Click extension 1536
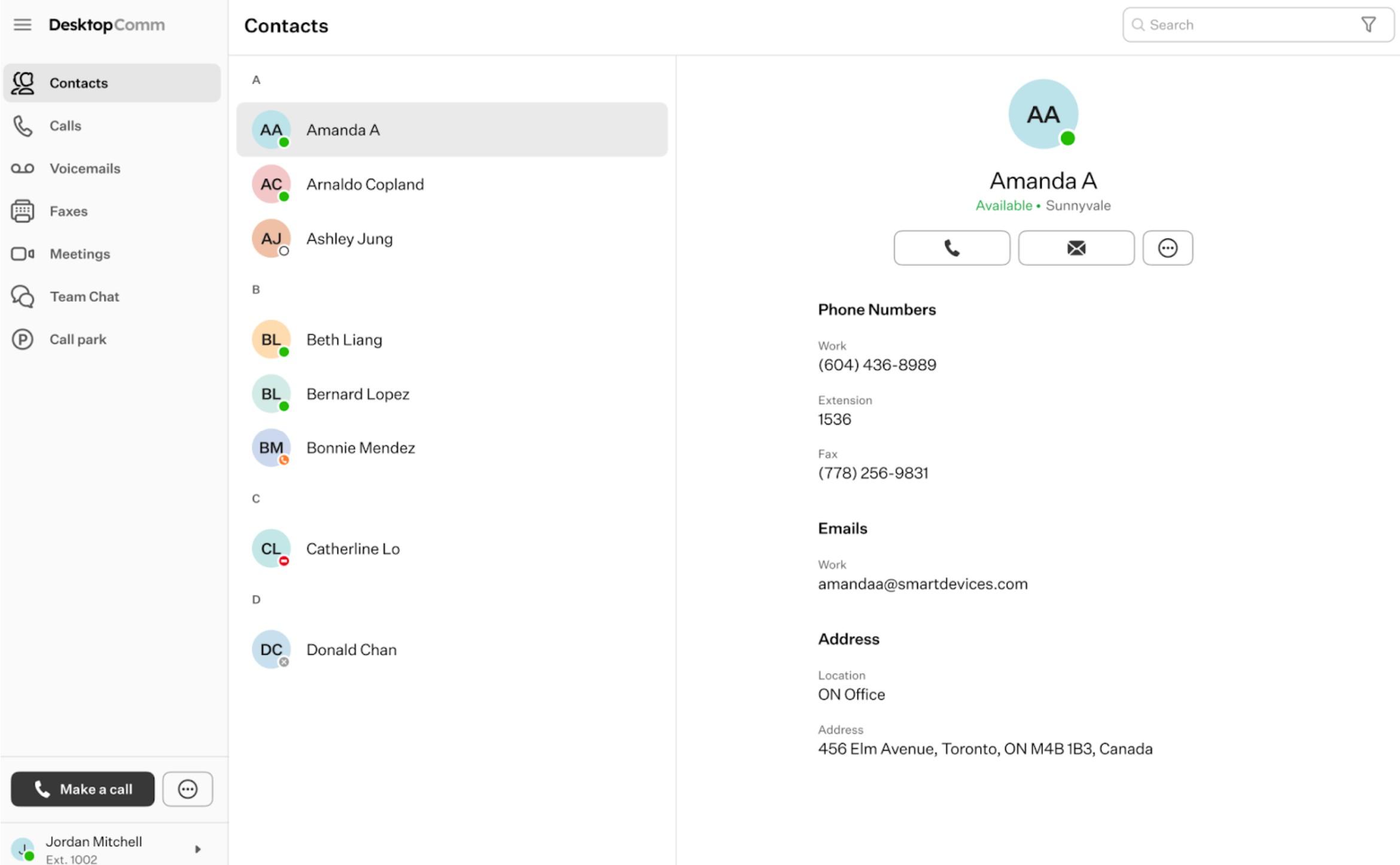The image size is (1400, 865). [x=835, y=419]
